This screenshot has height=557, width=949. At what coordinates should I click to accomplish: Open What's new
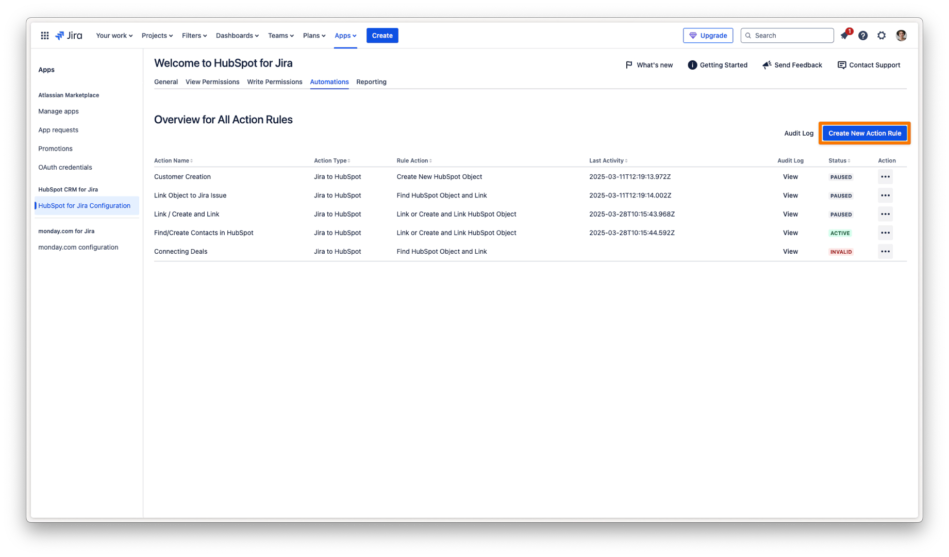tap(649, 65)
